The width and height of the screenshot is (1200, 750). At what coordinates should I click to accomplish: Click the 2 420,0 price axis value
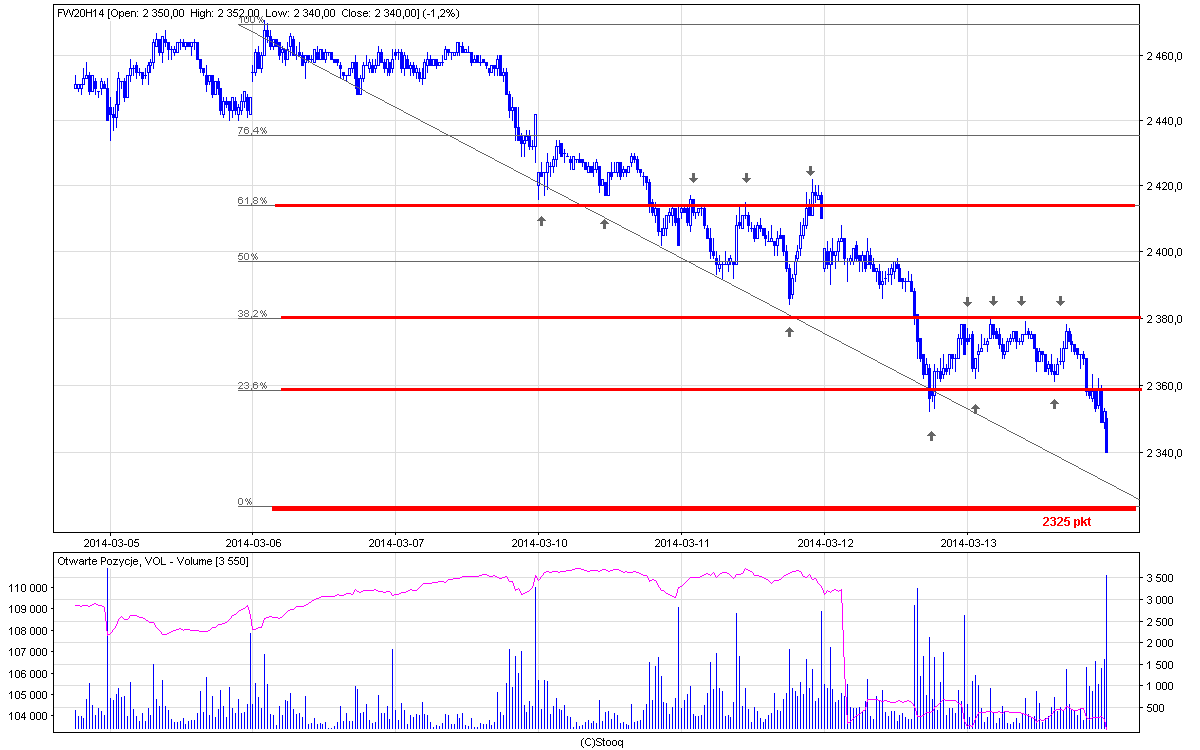pos(1166,186)
